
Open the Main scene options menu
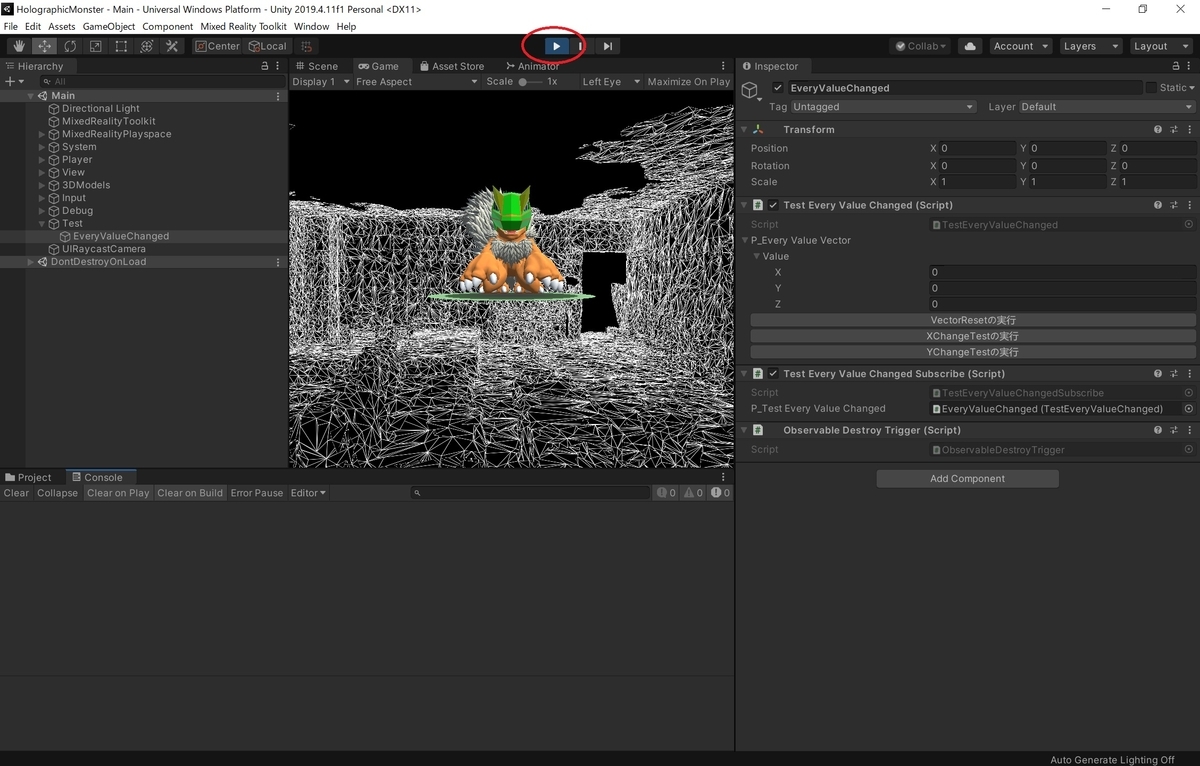(278, 96)
